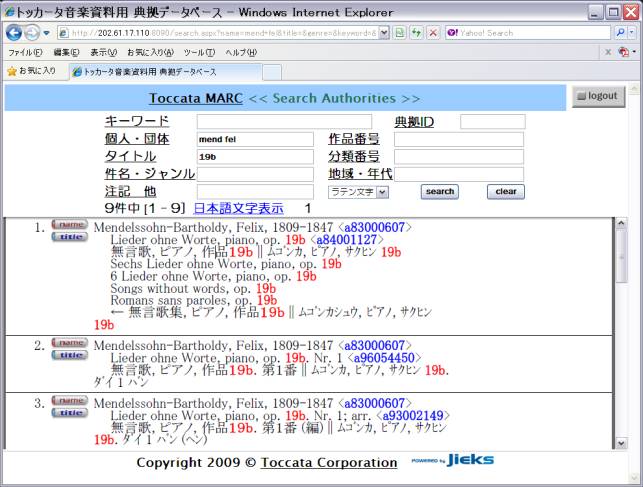Click the 作品番号 label link
643x487 pixels.
click(x=354, y=139)
